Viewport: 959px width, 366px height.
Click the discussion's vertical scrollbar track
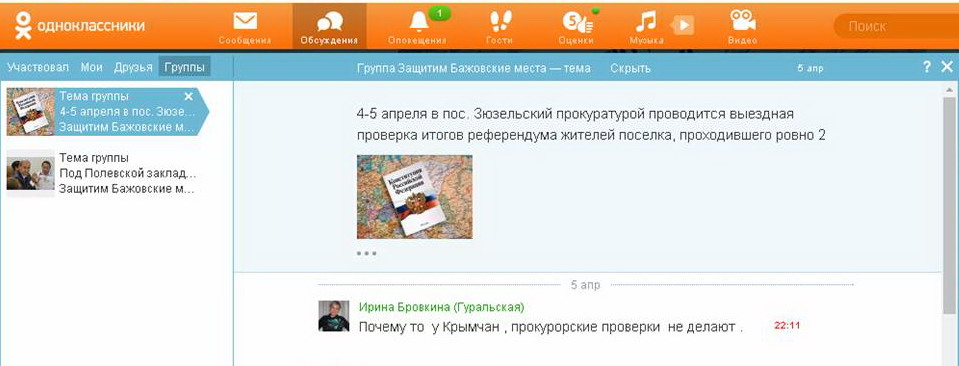(949, 226)
